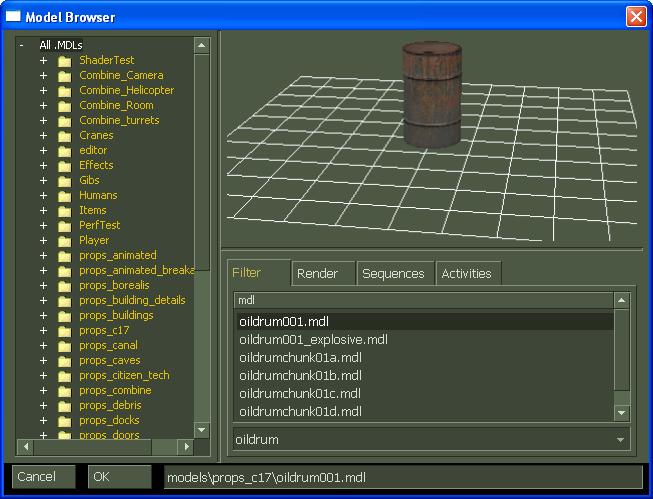653x499 pixels.
Task: Expand the Humans tree node
Action: pos(43,195)
